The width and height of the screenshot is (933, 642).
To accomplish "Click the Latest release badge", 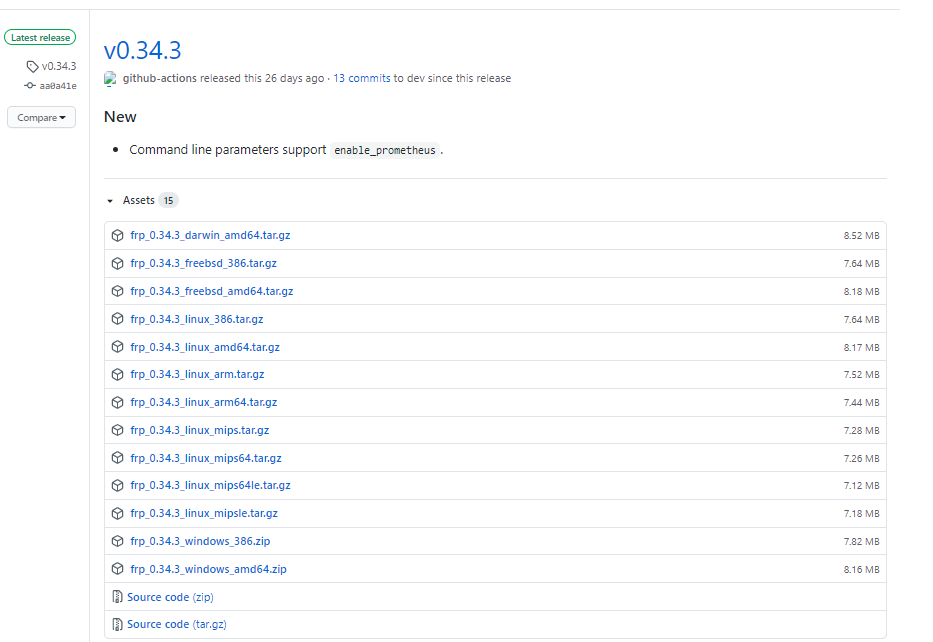I will click(x=40, y=37).
